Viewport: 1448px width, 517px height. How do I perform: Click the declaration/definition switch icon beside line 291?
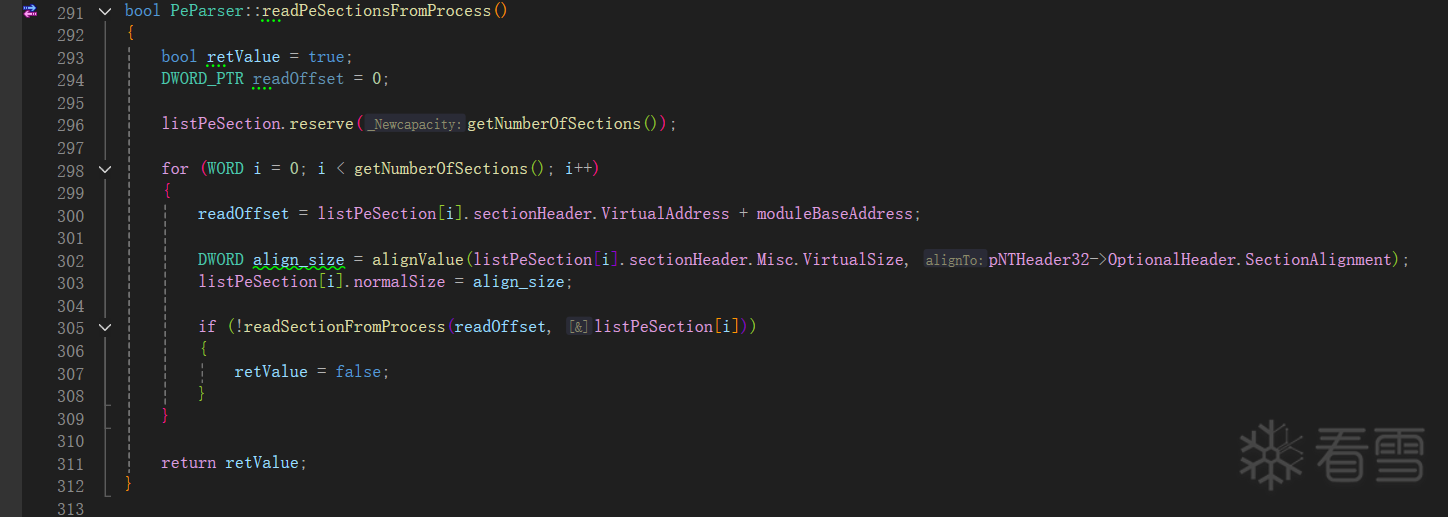(x=30, y=11)
